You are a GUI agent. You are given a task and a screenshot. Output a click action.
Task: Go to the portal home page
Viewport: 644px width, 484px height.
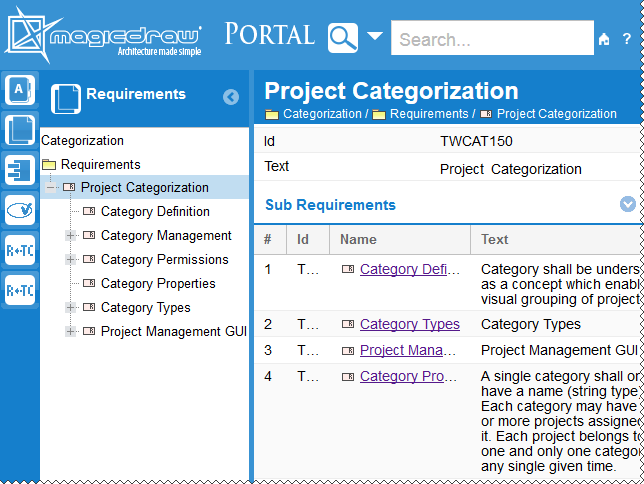tap(603, 40)
